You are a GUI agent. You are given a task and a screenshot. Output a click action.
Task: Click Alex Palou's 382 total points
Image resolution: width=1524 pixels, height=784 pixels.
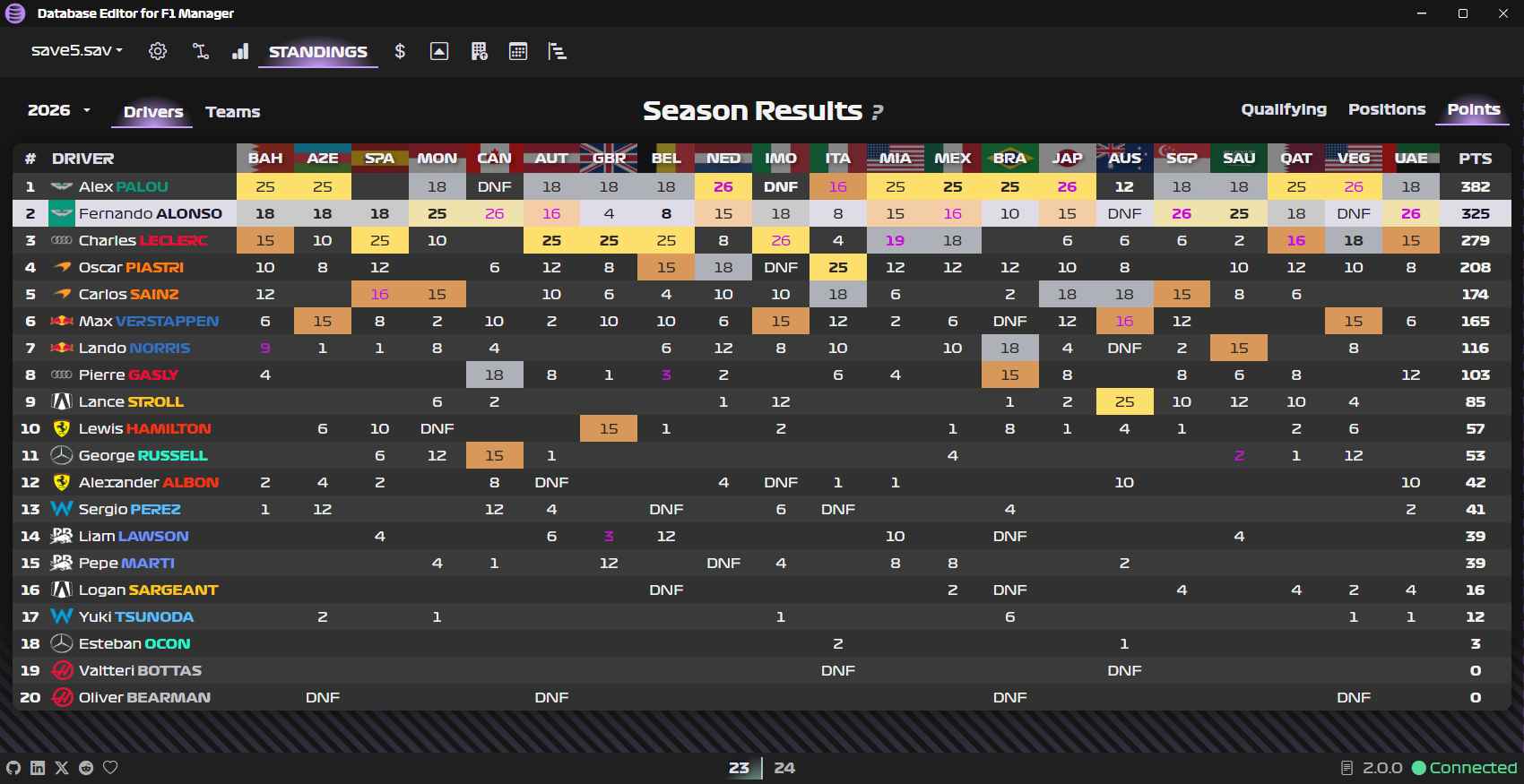pos(1476,186)
